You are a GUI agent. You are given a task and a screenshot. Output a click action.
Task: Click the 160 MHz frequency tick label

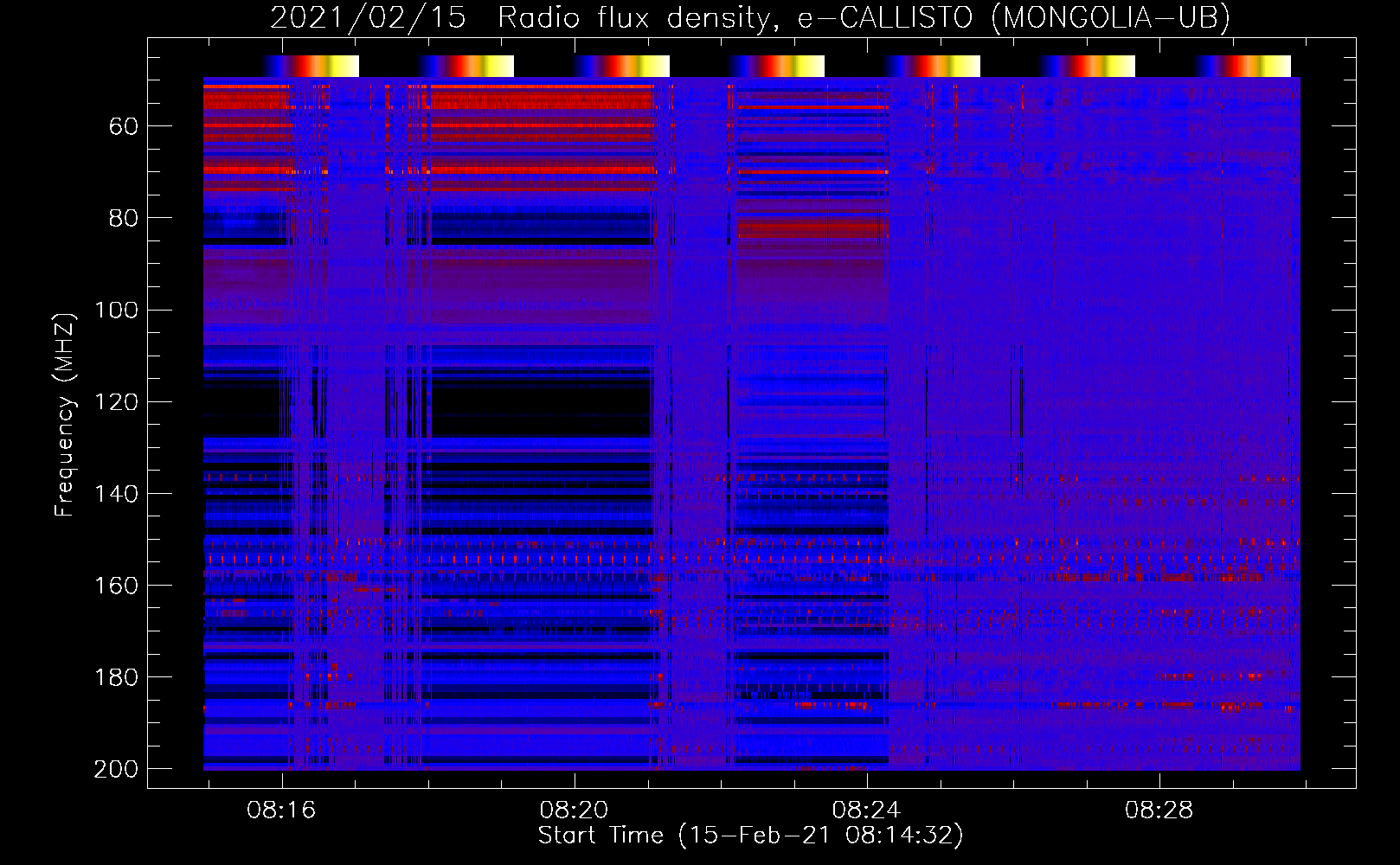coord(116,586)
